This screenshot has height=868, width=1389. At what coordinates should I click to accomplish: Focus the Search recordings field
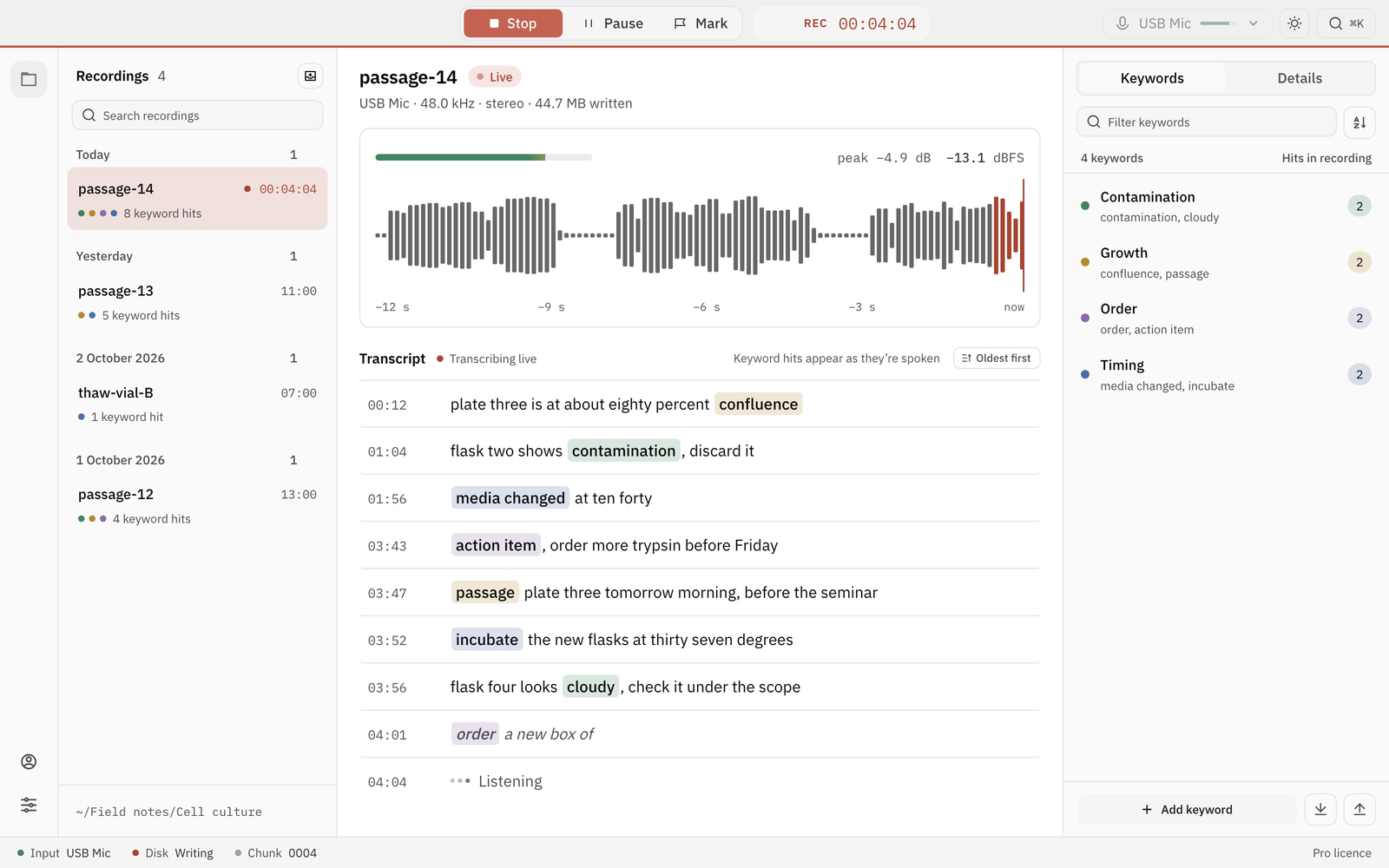[198, 115]
